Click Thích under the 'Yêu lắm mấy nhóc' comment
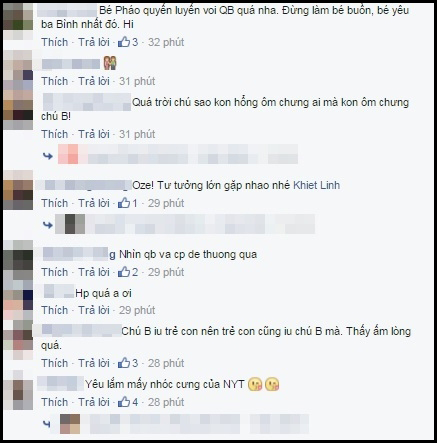 click(55, 402)
